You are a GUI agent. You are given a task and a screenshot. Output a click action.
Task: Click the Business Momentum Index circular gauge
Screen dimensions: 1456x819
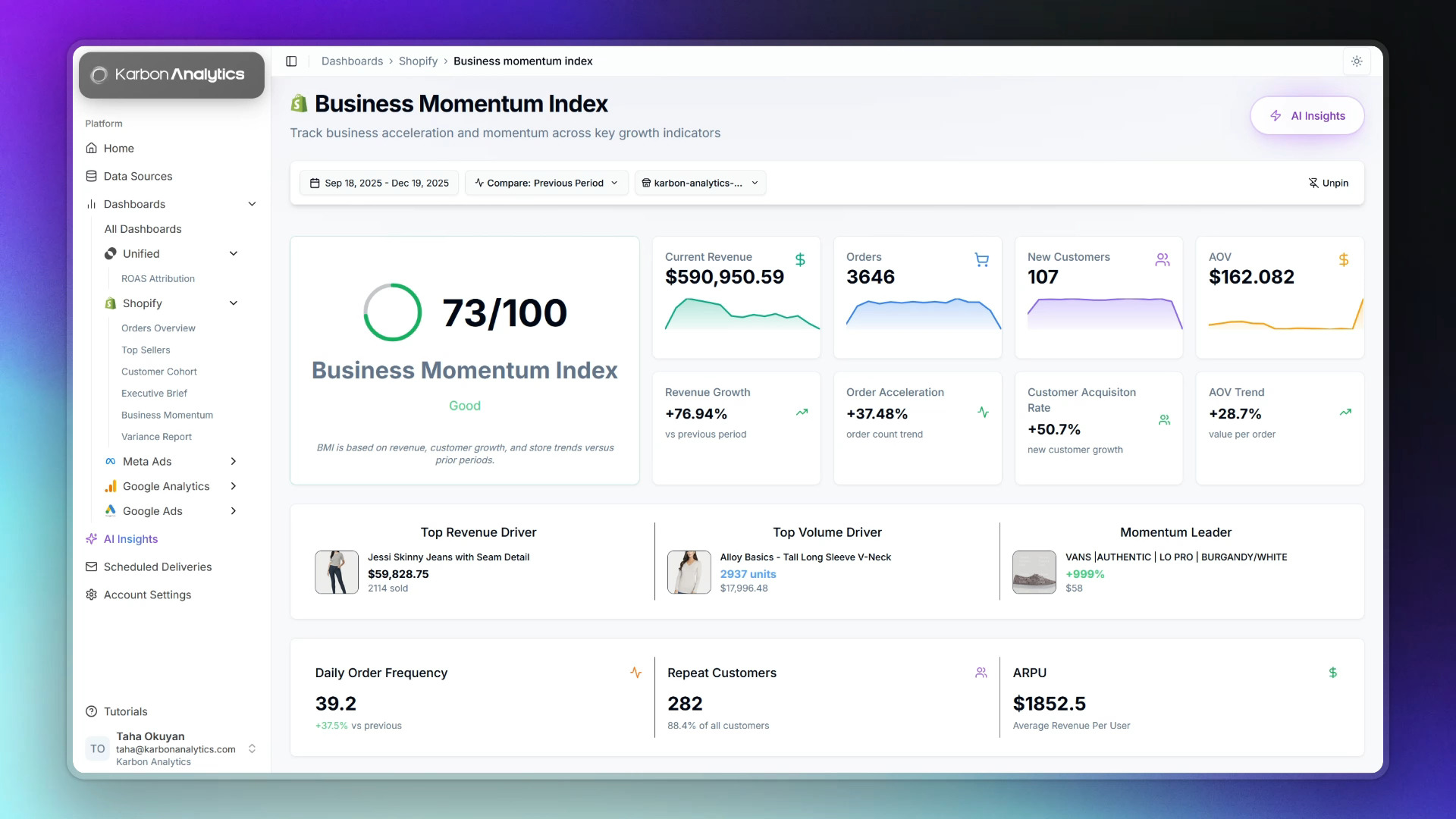tap(391, 312)
